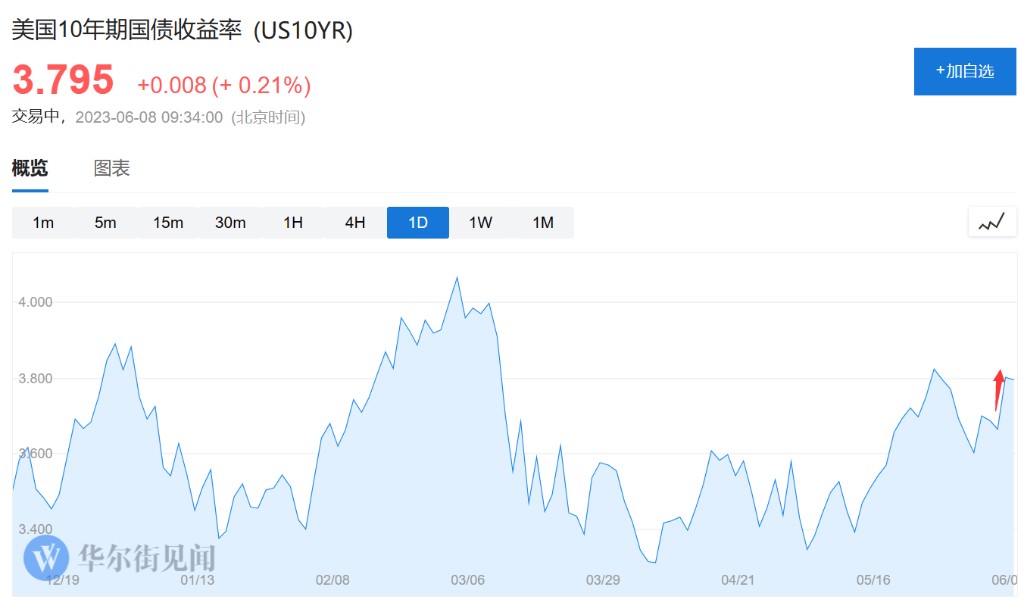Select the 1D daily interval

(x=418, y=222)
